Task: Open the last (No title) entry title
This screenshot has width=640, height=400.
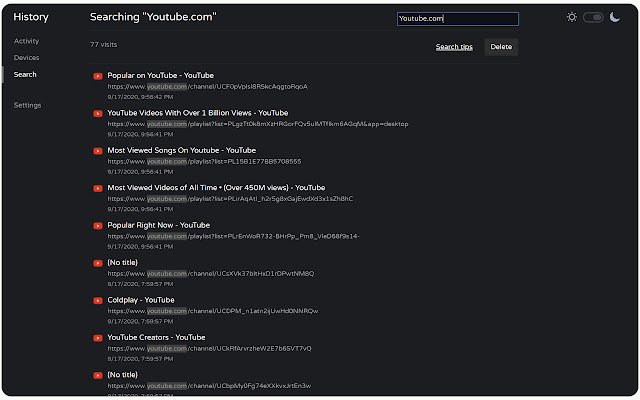Action: point(122,375)
